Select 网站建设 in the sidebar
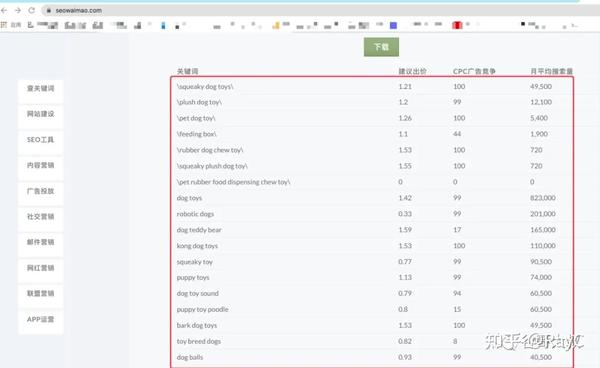Screen dimensions: 600x368 (x=41, y=114)
